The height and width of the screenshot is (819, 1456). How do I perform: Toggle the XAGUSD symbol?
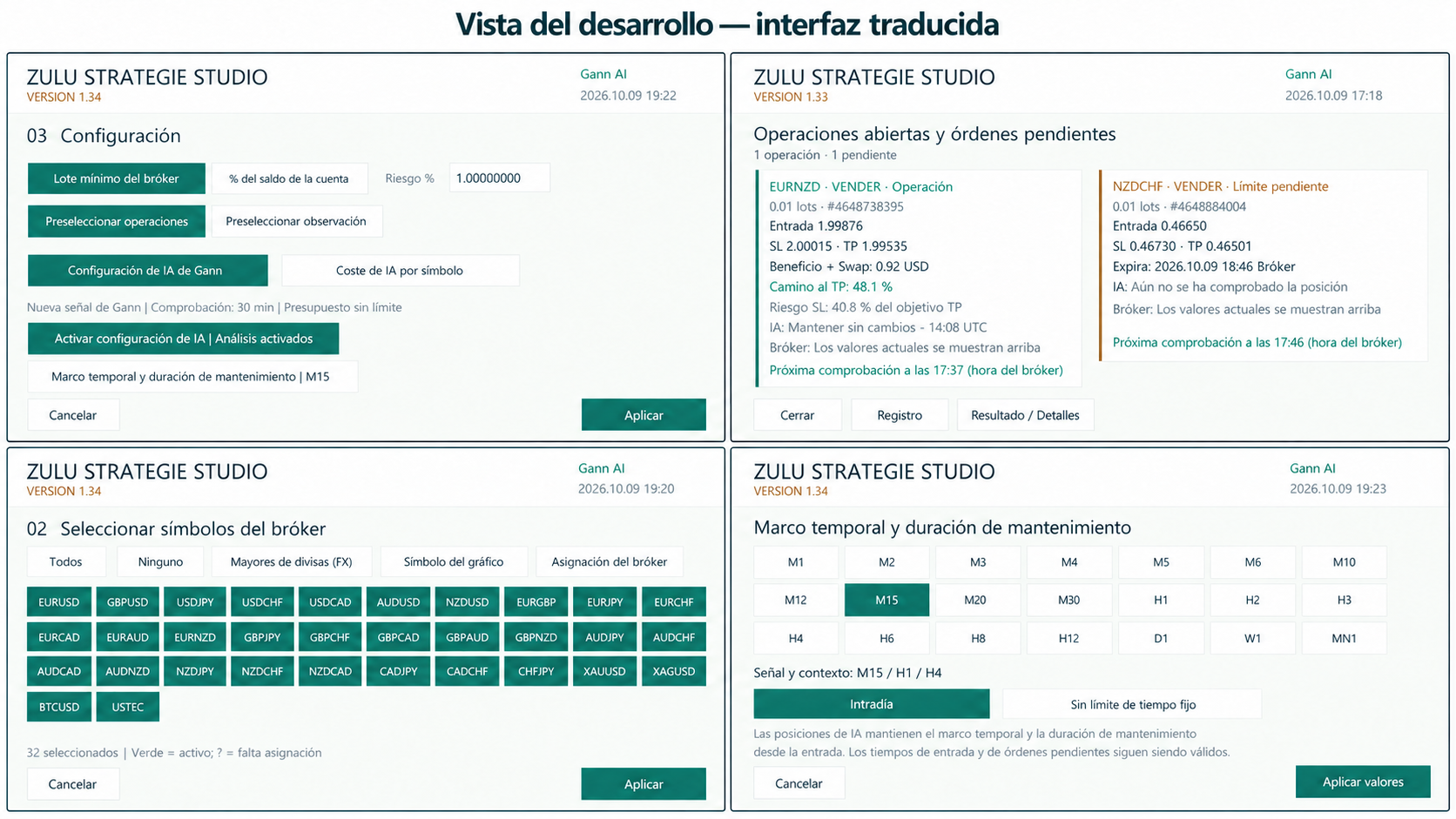point(674,672)
